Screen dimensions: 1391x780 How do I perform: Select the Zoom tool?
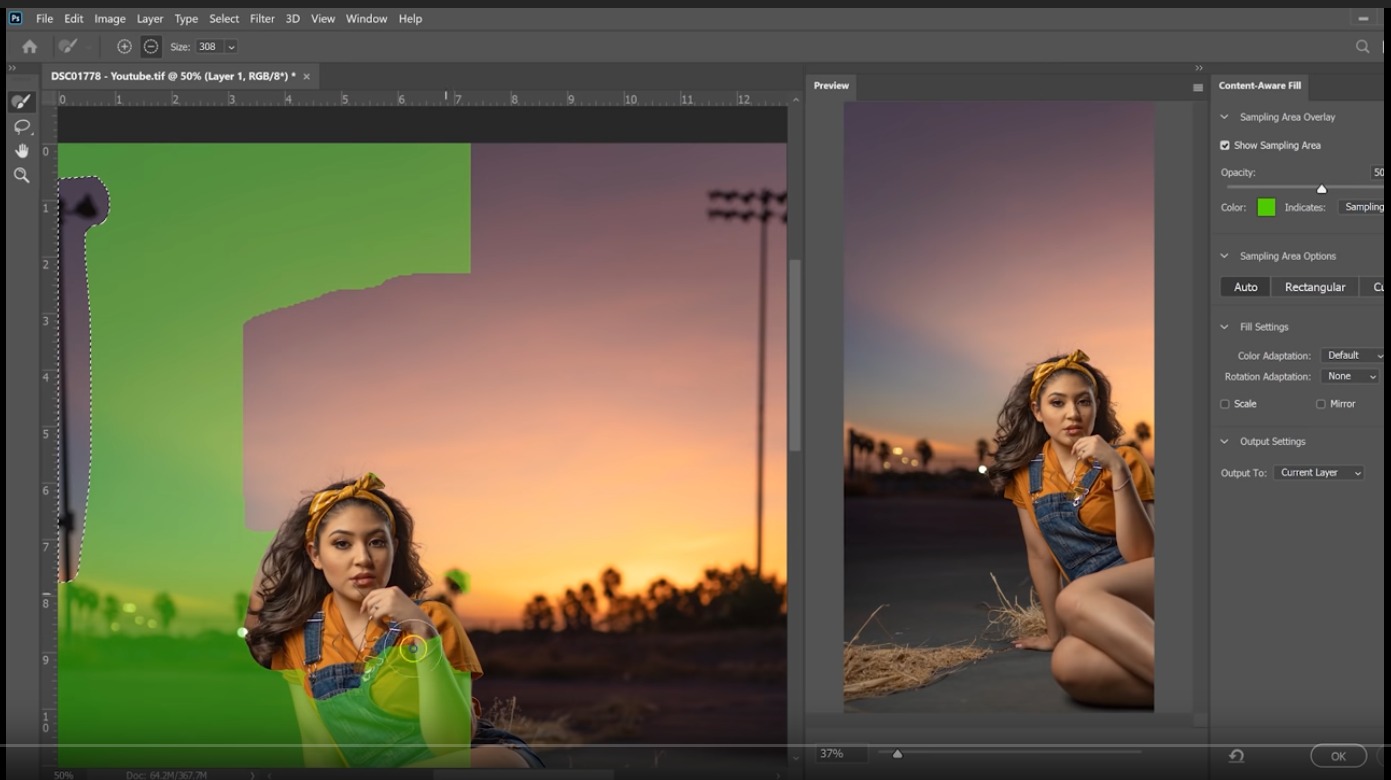coord(21,175)
